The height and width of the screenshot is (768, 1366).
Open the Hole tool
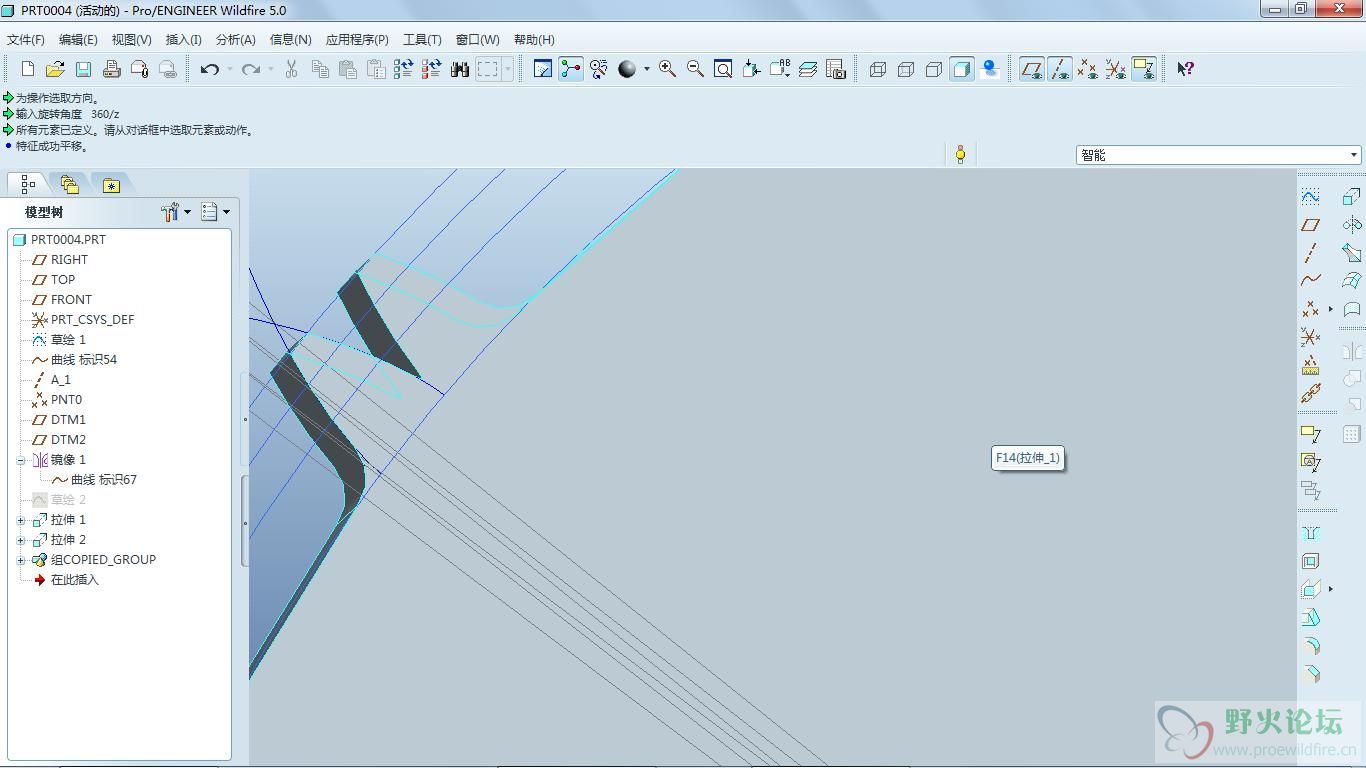1311,533
